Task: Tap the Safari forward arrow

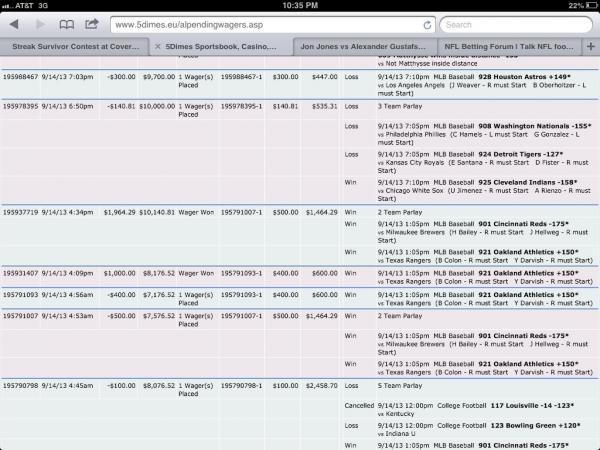Action: point(40,23)
